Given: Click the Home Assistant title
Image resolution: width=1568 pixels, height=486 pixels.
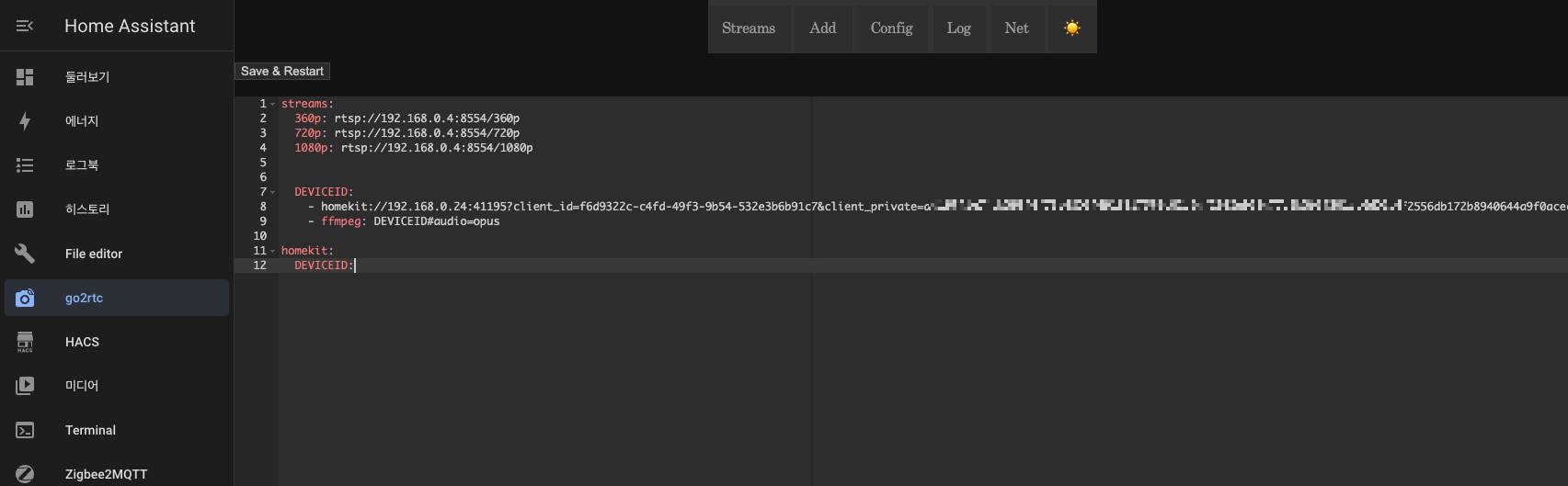Looking at the screenshot, I should point(130,26).
